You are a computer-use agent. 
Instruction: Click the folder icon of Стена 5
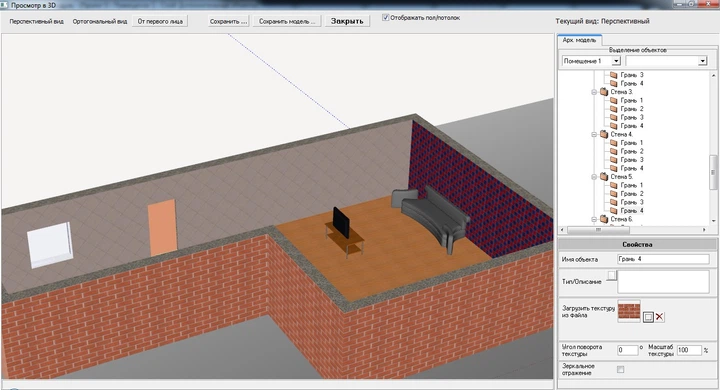[x=604, y=176]
